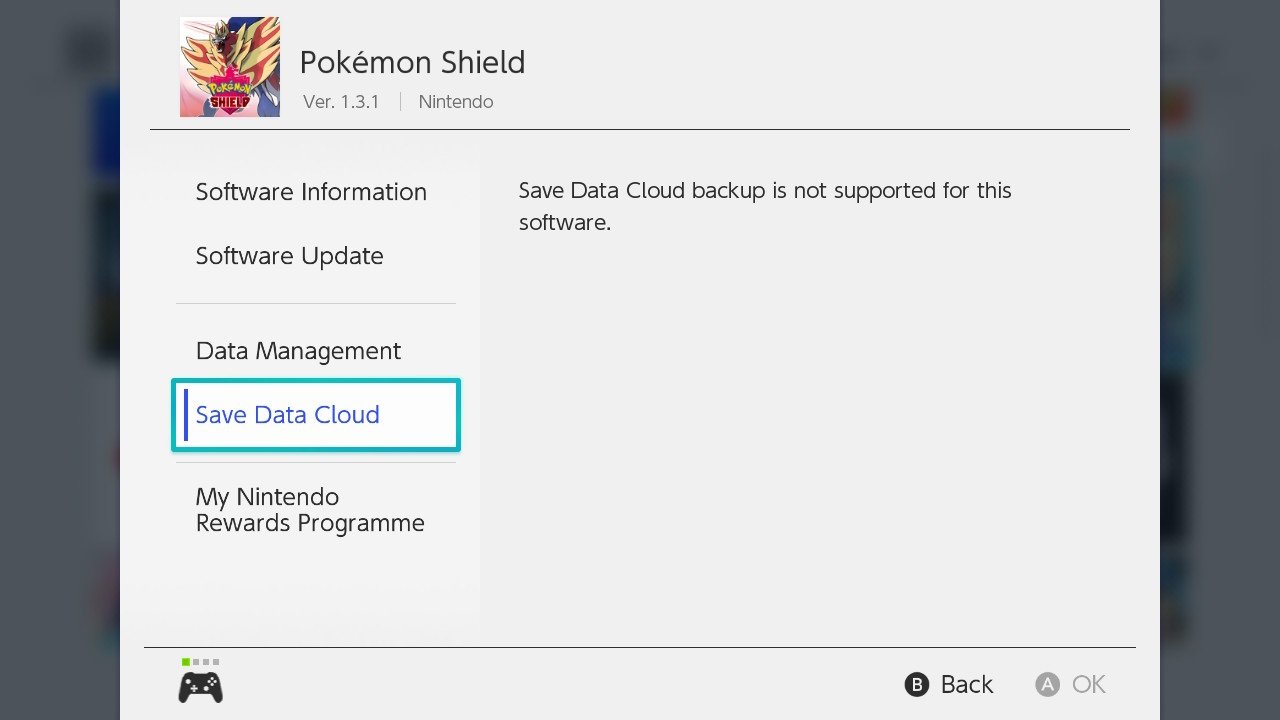This screenshot has height=720, width=1280.
Task: Click the disabled OK label
Action: (x=1088, y=685)
